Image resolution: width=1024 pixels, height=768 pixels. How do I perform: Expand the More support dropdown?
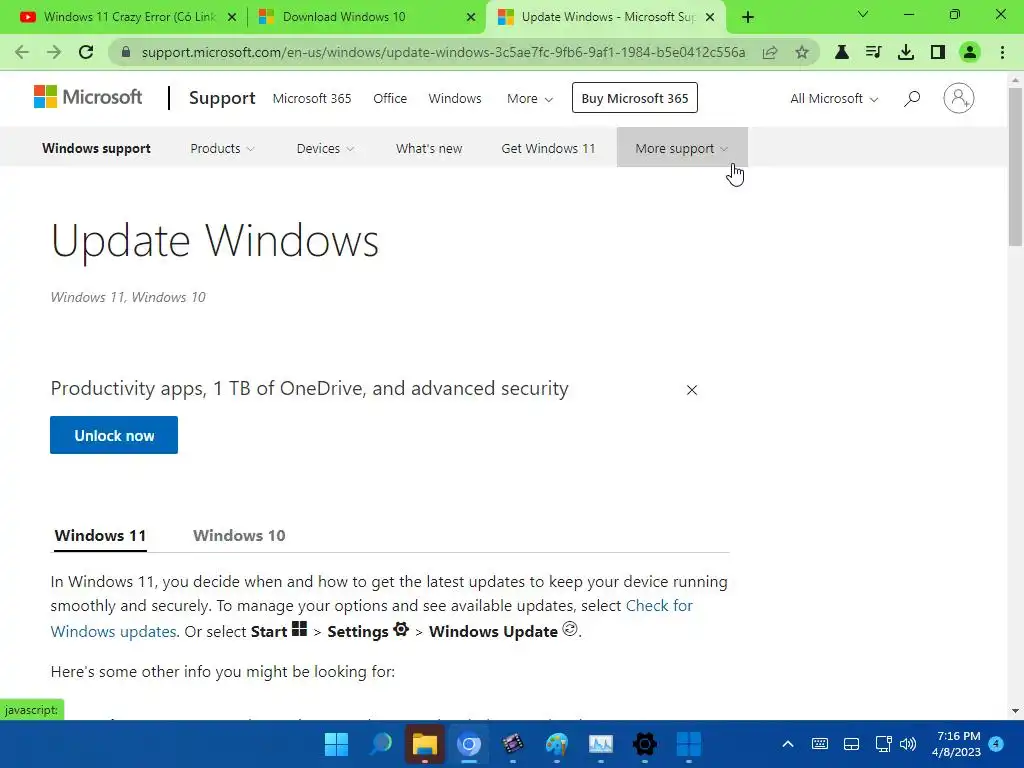click(682, 148)
